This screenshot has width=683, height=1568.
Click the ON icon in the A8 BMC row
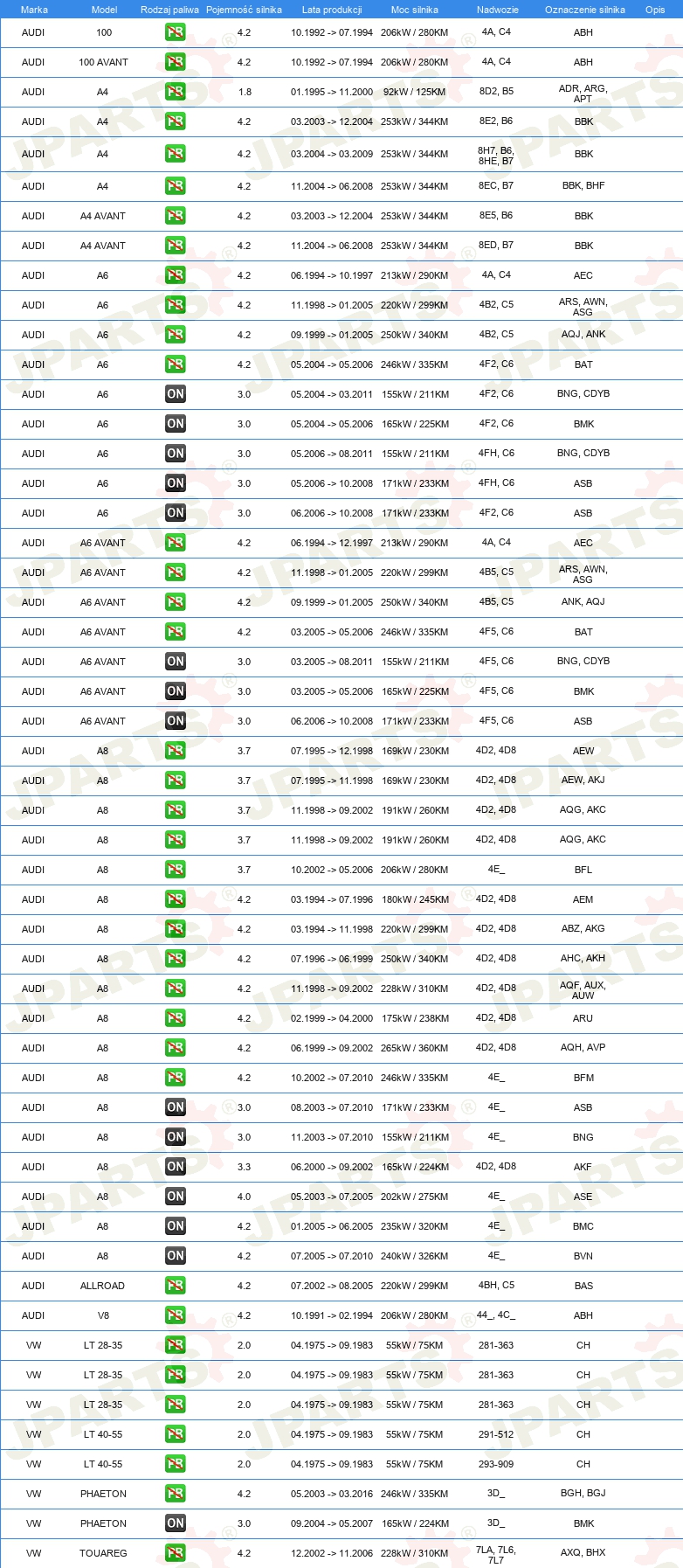tap(176, 1226)
